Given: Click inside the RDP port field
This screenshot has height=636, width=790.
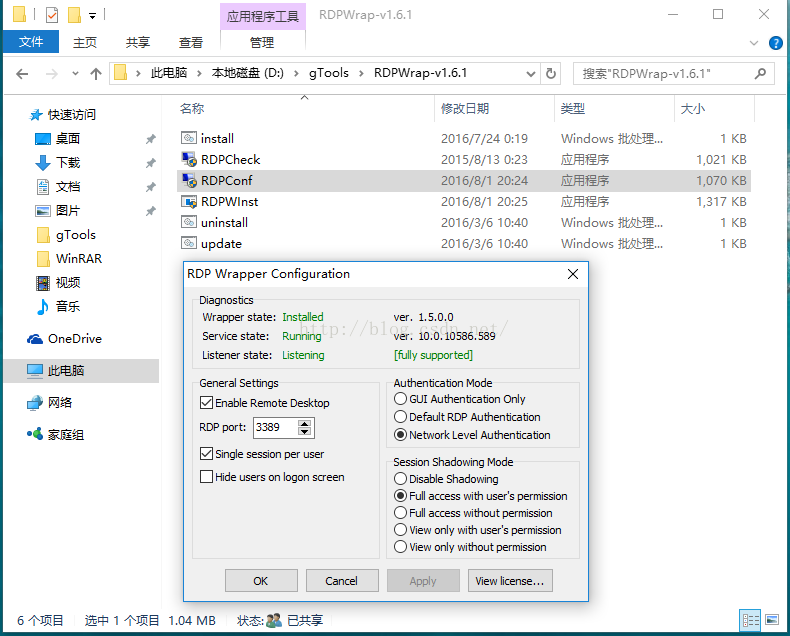Looking at the screenshot, I should click(x=274, y=428).
